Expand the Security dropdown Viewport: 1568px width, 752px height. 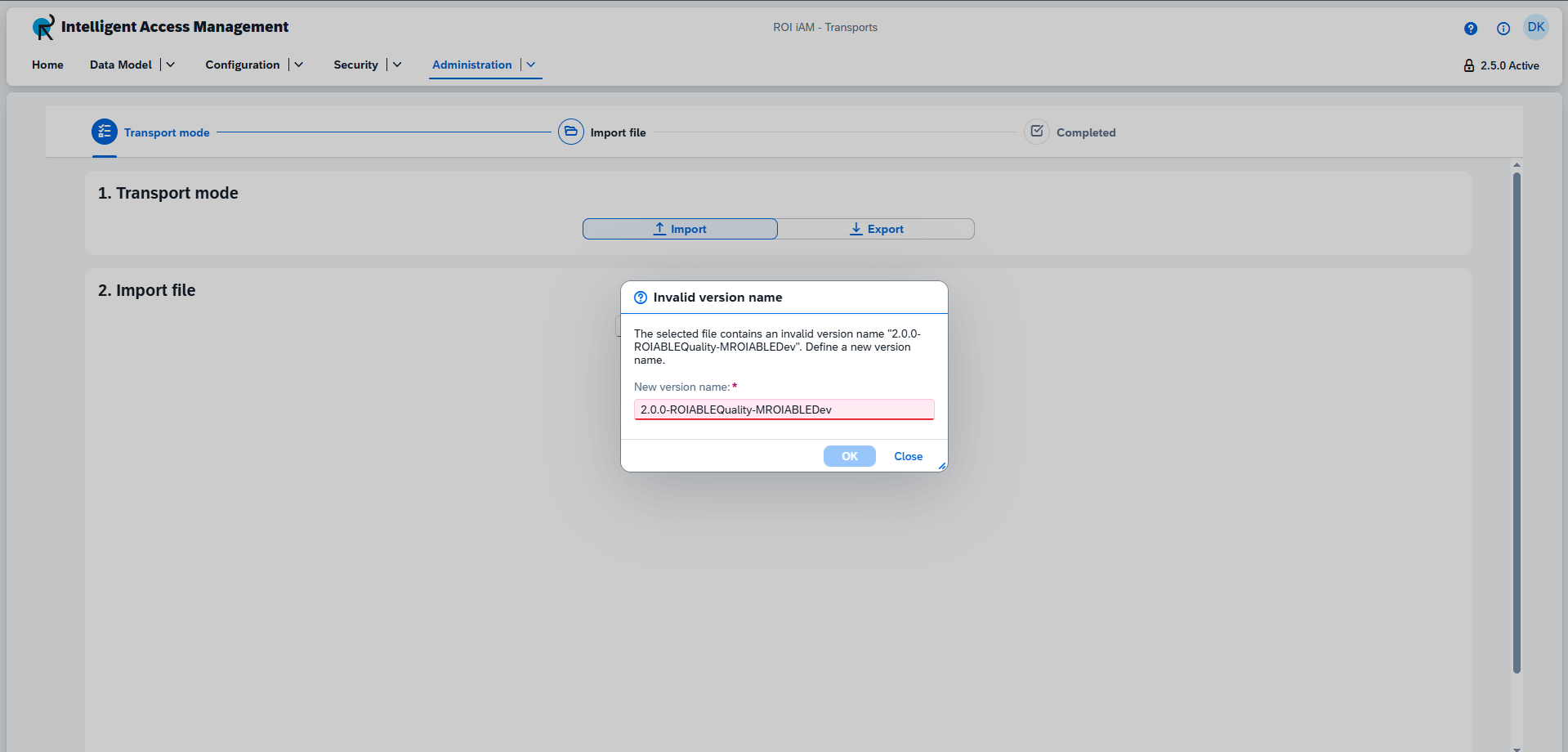[397, 65]
